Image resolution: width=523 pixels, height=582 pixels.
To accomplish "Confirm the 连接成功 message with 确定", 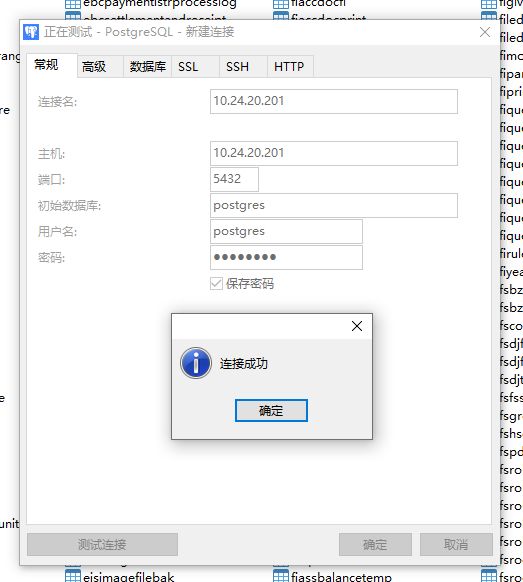I will pyautogui.click(x=271, y=411).
